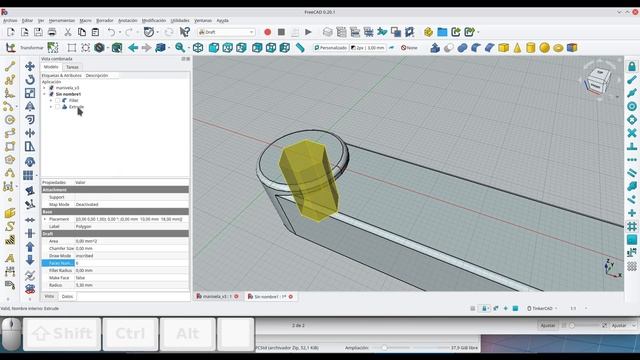This screenshot has width=640, height=360.
Task: Create a yellow Cylinder primitive
Action: tap(531, 48)
